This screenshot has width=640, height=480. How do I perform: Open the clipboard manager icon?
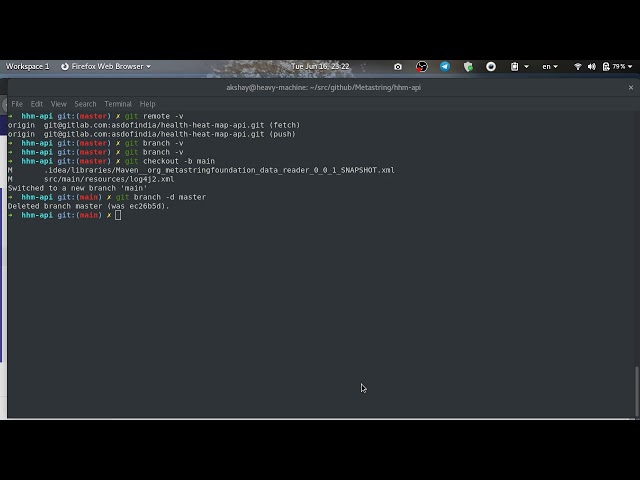click(x=514, y=67)
